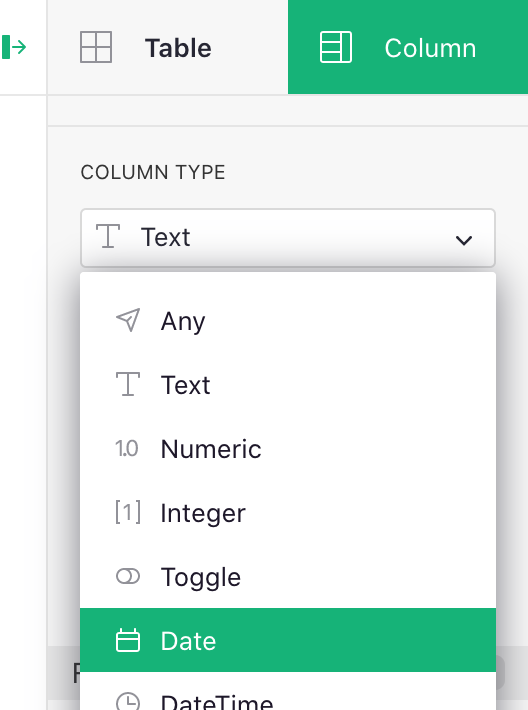This screenshot has width=528, height=710.
Task: Click the clock icon beside DateTime
Action: (x=128, y=702)
